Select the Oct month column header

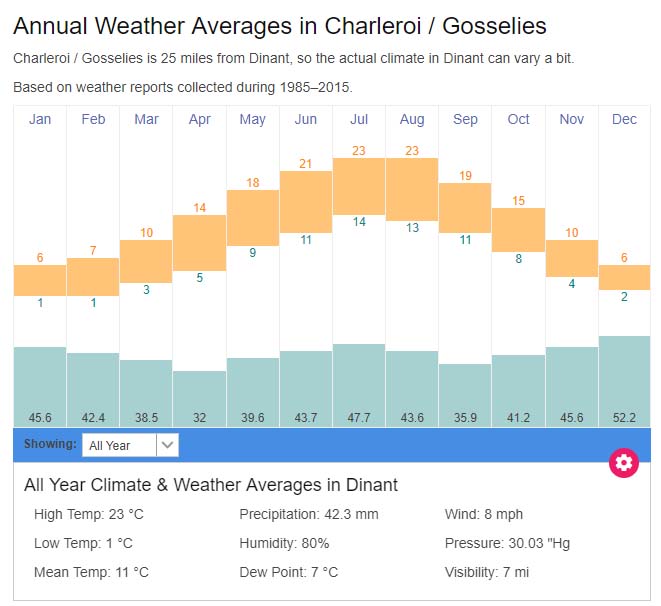518,119
